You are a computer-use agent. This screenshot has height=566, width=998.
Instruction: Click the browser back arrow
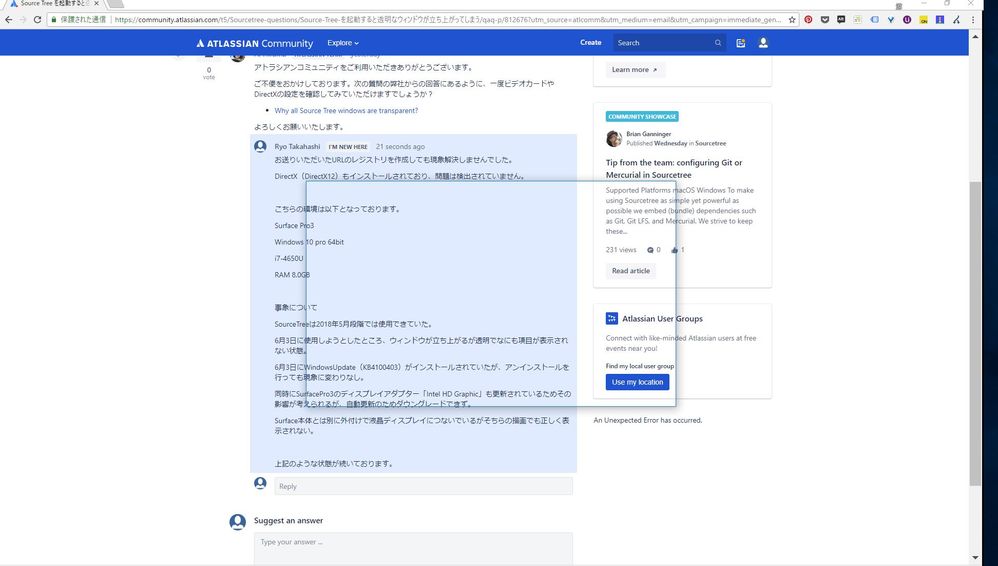pos(8,20)
